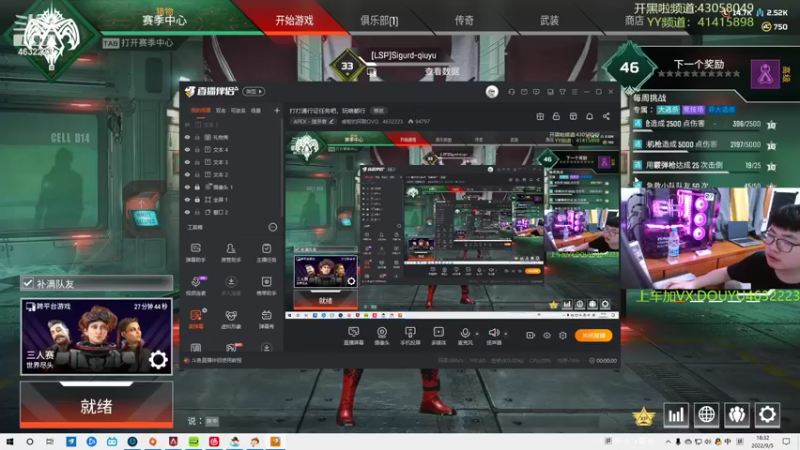The height and width of the screenshot is (450, 800).
Task: Click the 下一个奖励 purple reward icon
Action: (765, 74)
